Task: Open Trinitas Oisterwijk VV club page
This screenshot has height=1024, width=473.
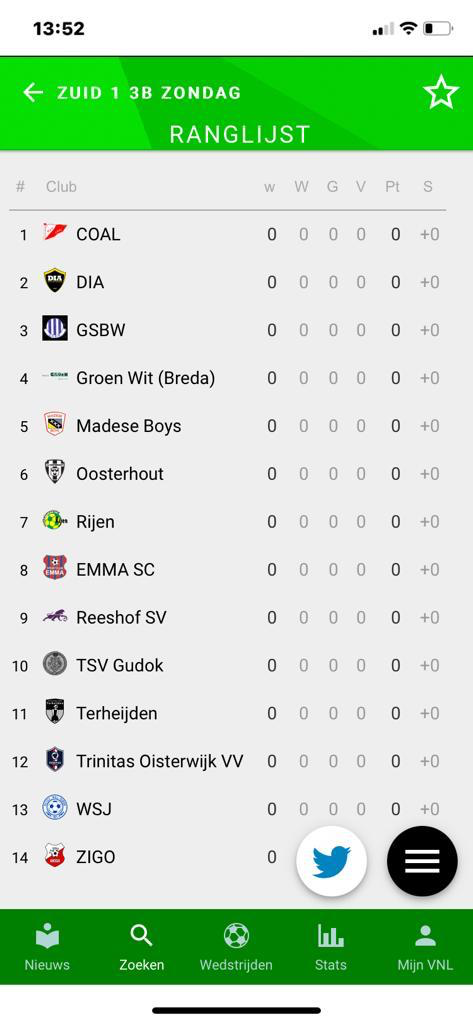Action: click(227, 761)
